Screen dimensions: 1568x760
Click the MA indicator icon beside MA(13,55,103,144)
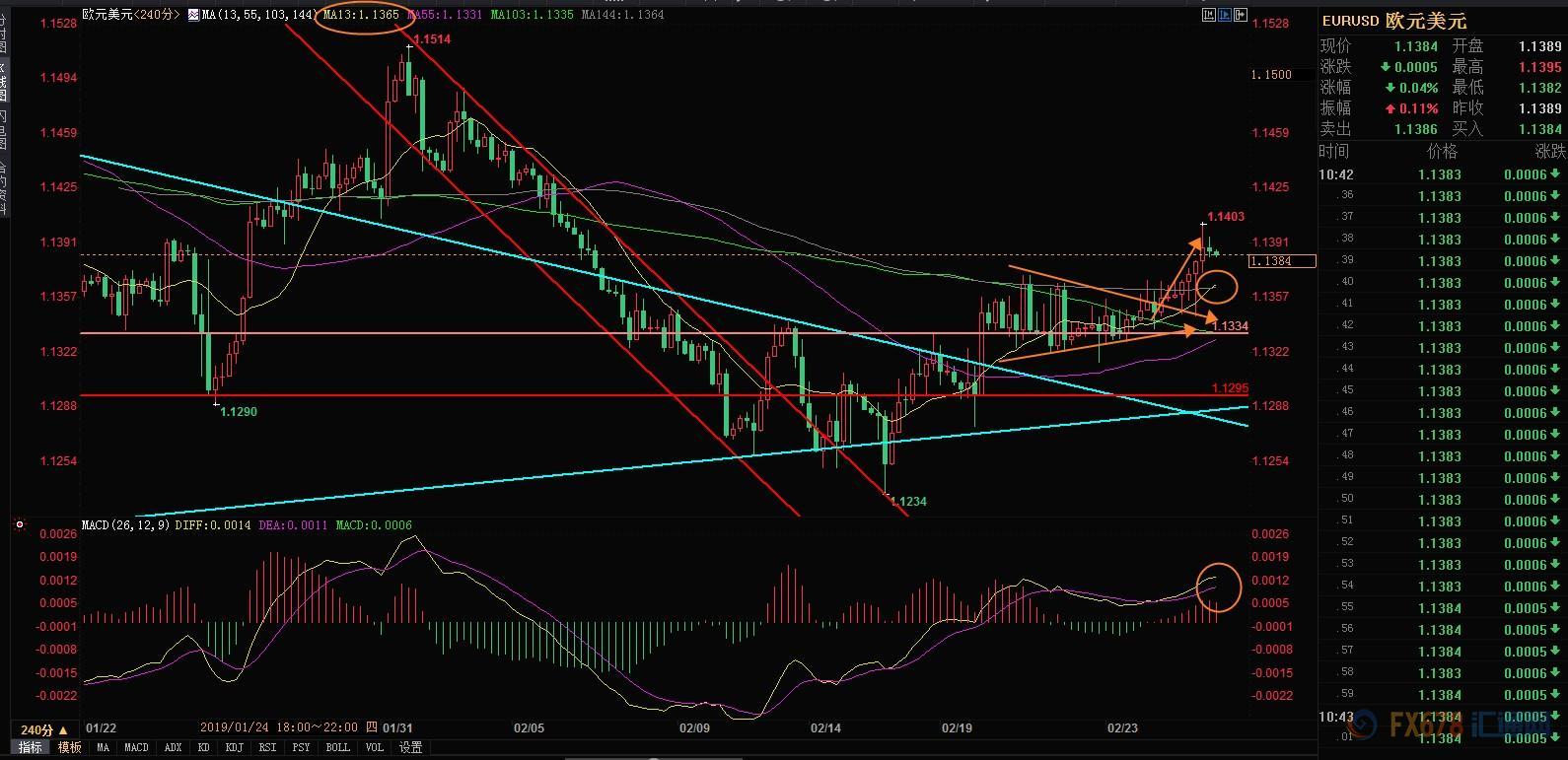[193, 15]
